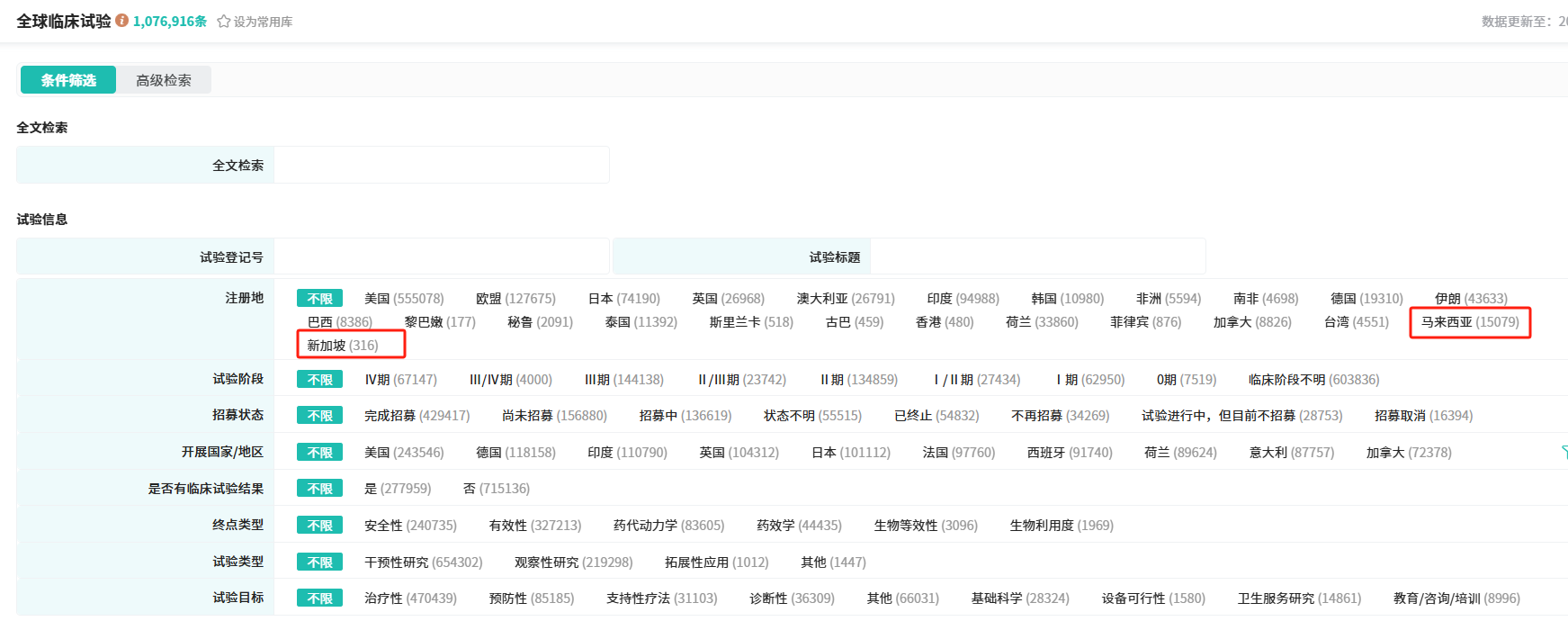This screenshot has width=1568, height=630.
Task: Filter recruitment by 已终止 (54832)
Action: 936,416
